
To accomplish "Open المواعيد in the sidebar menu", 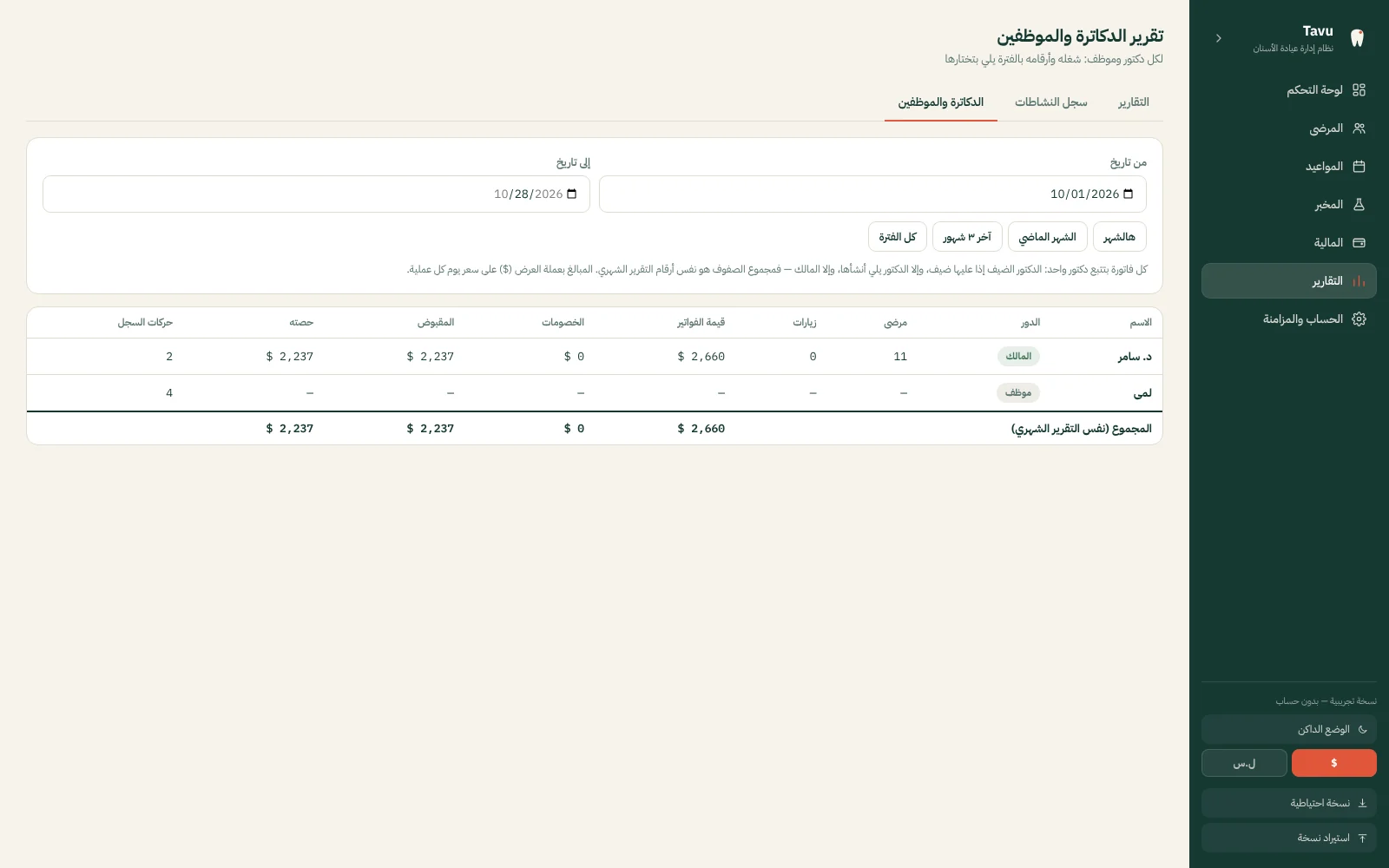I will (1289, 167).
